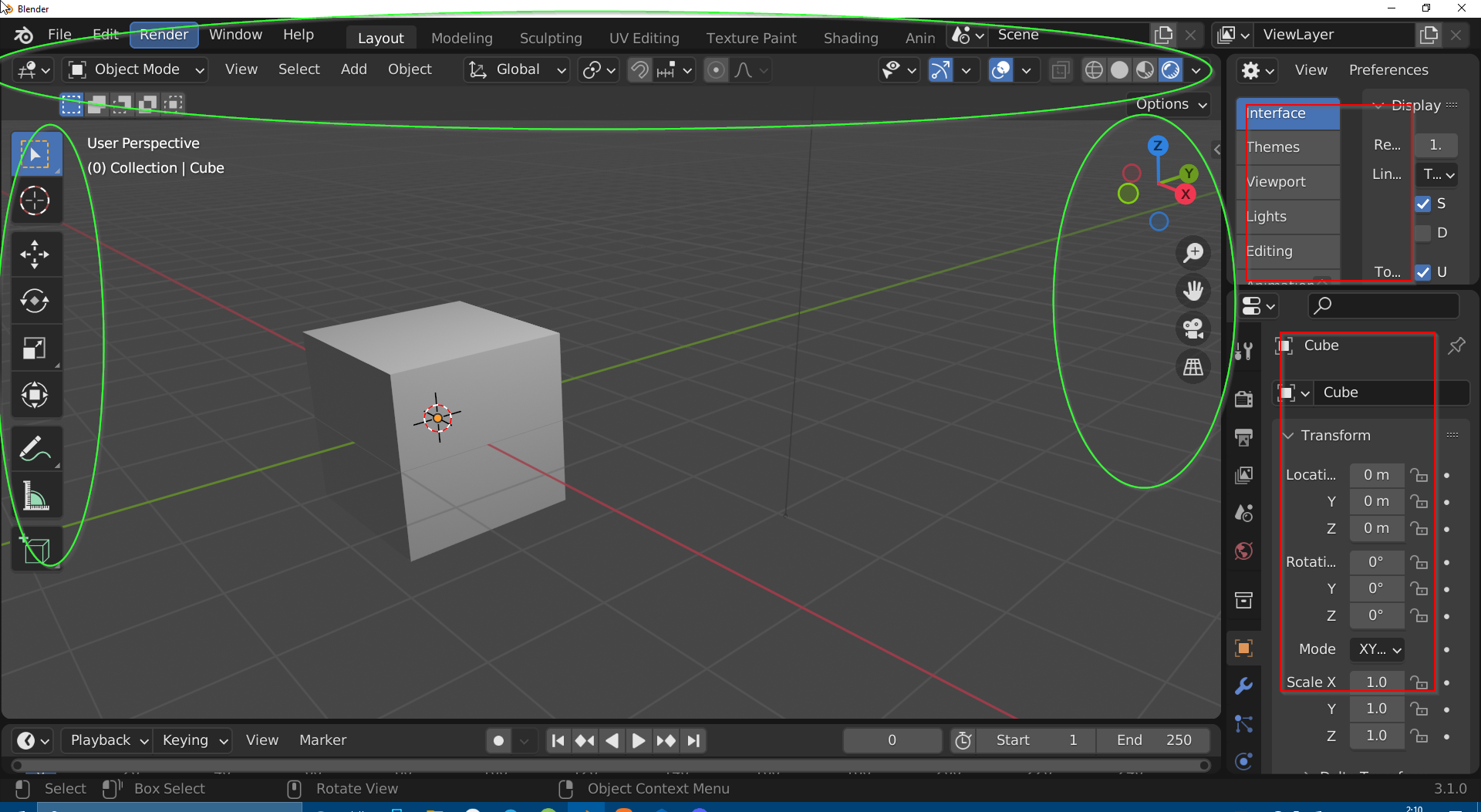Screen dimensions: 1481x812
Task: Select the Measure tool
Action: [35, 495]
